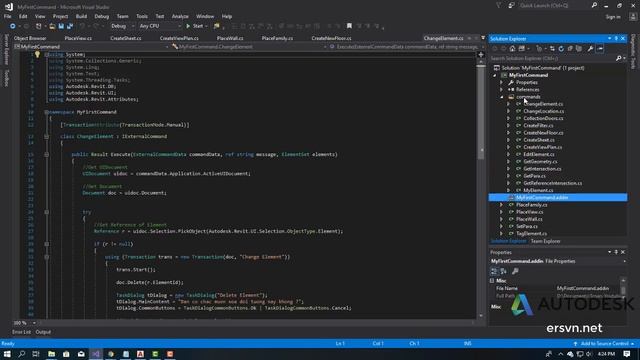
Task: Click the Start debugging play button
Action: click(188, 26)
